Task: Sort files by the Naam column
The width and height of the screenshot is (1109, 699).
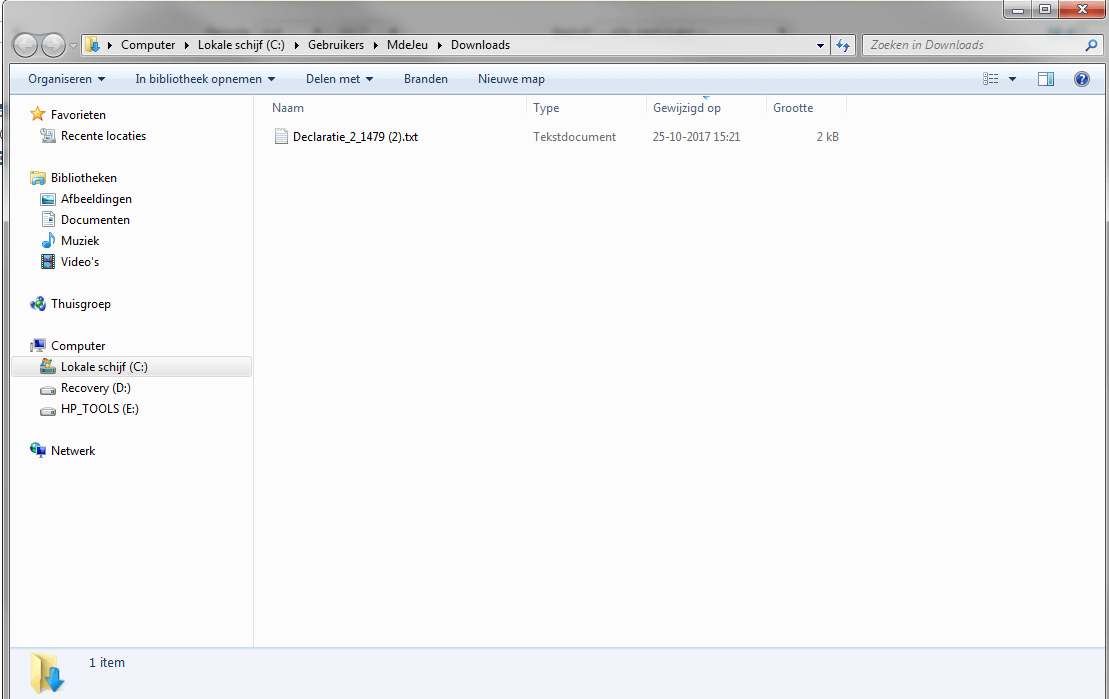Action: click(x=288, y=108)
